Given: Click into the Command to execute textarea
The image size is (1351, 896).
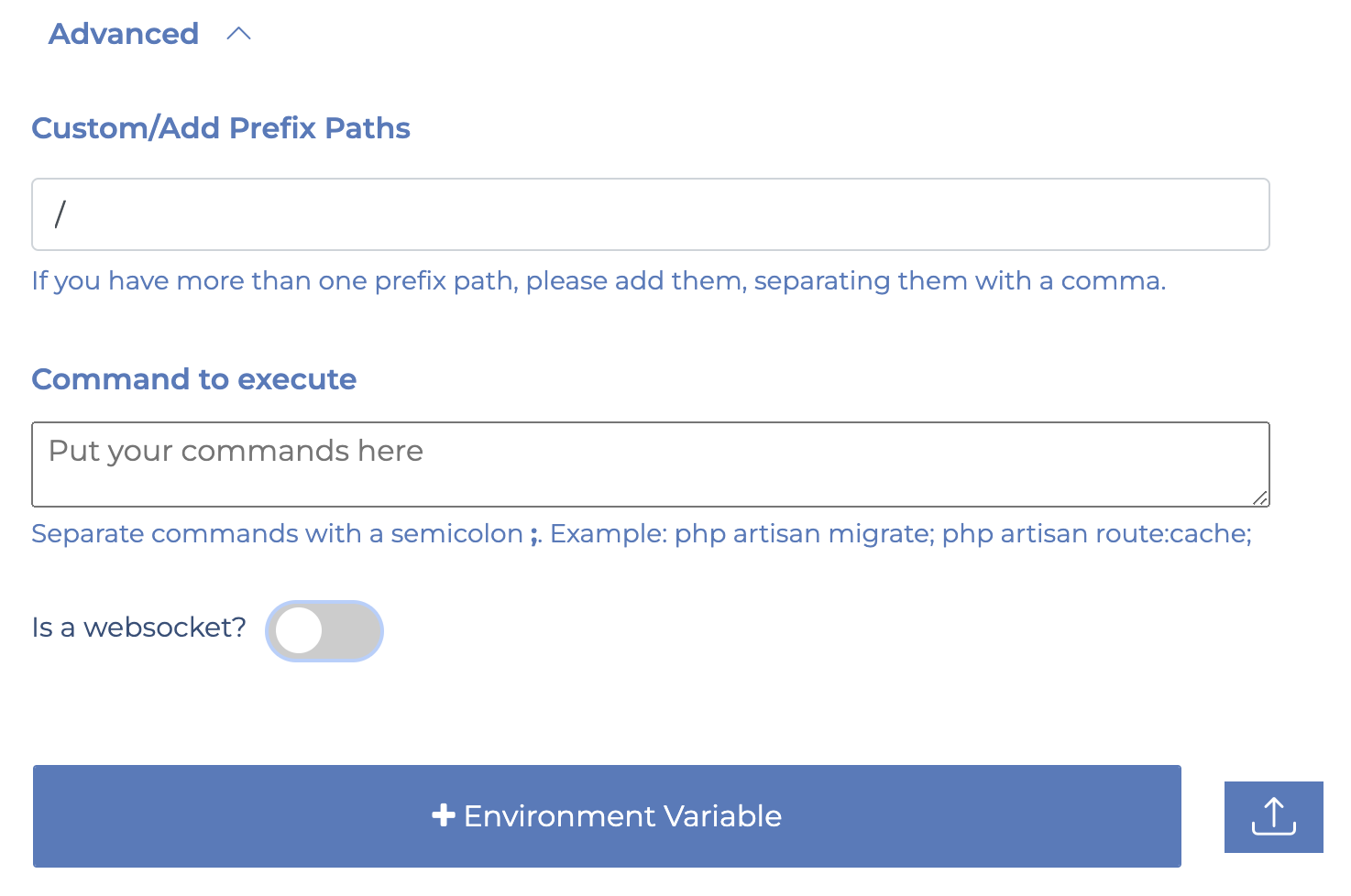Looking at the screenshot, I should point(651,464).
